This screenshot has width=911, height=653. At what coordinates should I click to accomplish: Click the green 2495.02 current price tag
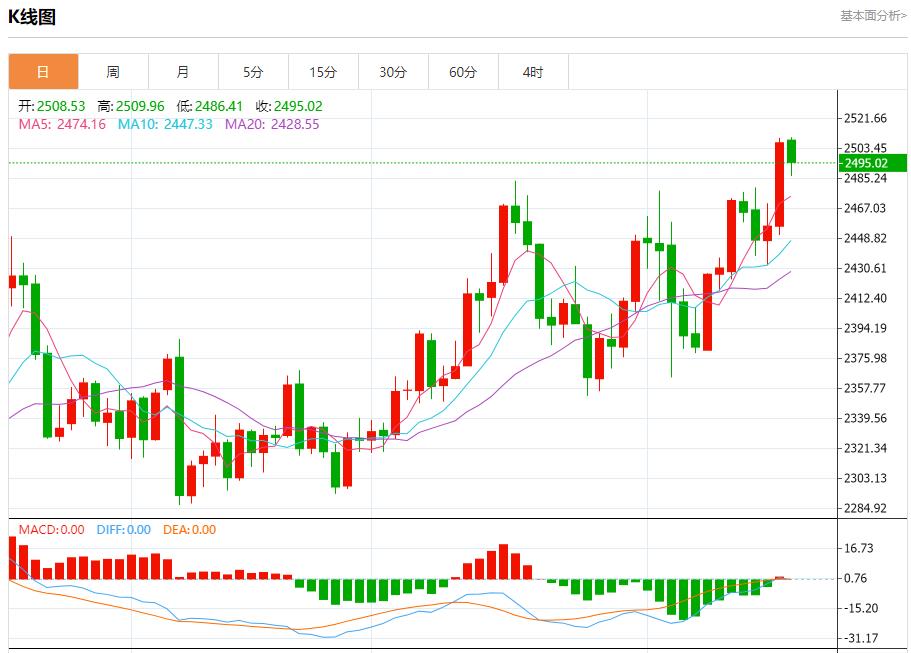coord(871,163)
